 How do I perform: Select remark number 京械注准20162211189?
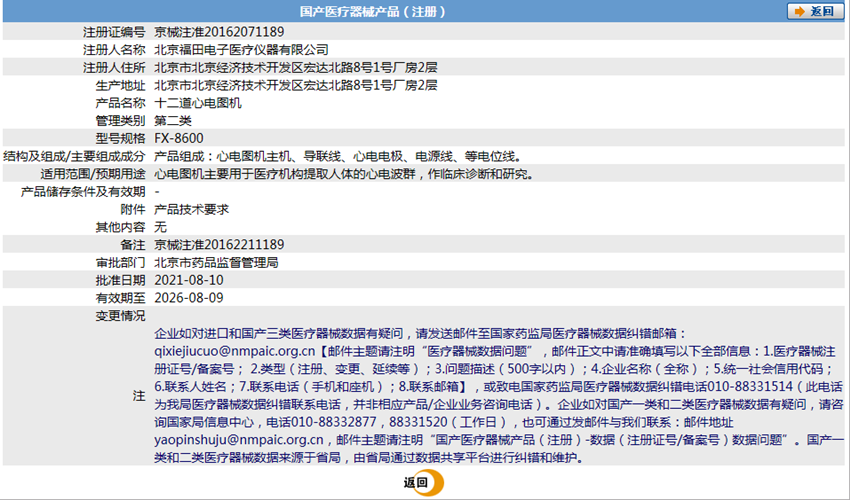click(x=219, y=245)
